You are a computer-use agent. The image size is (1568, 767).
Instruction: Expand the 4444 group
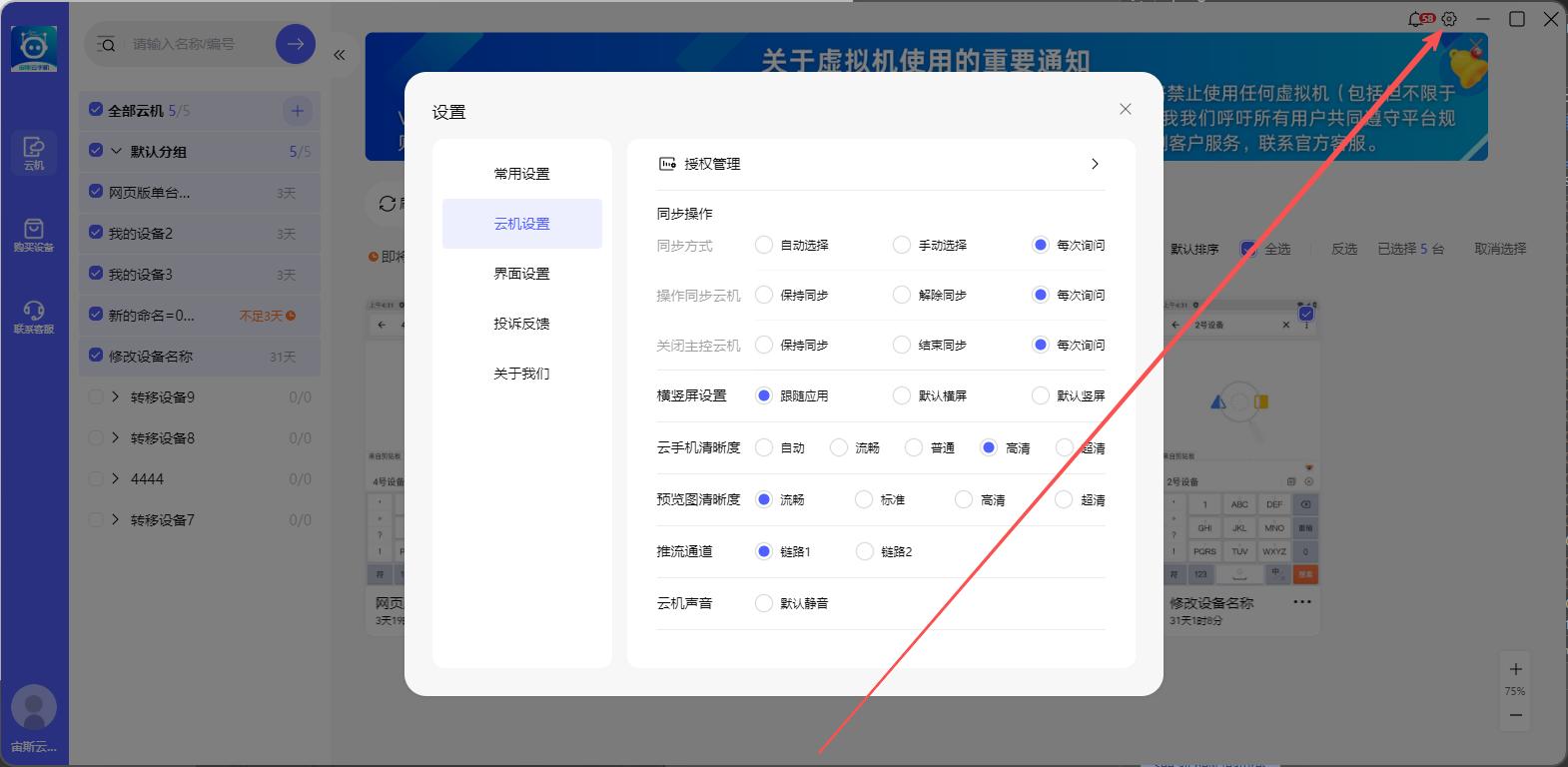[116, 478]
